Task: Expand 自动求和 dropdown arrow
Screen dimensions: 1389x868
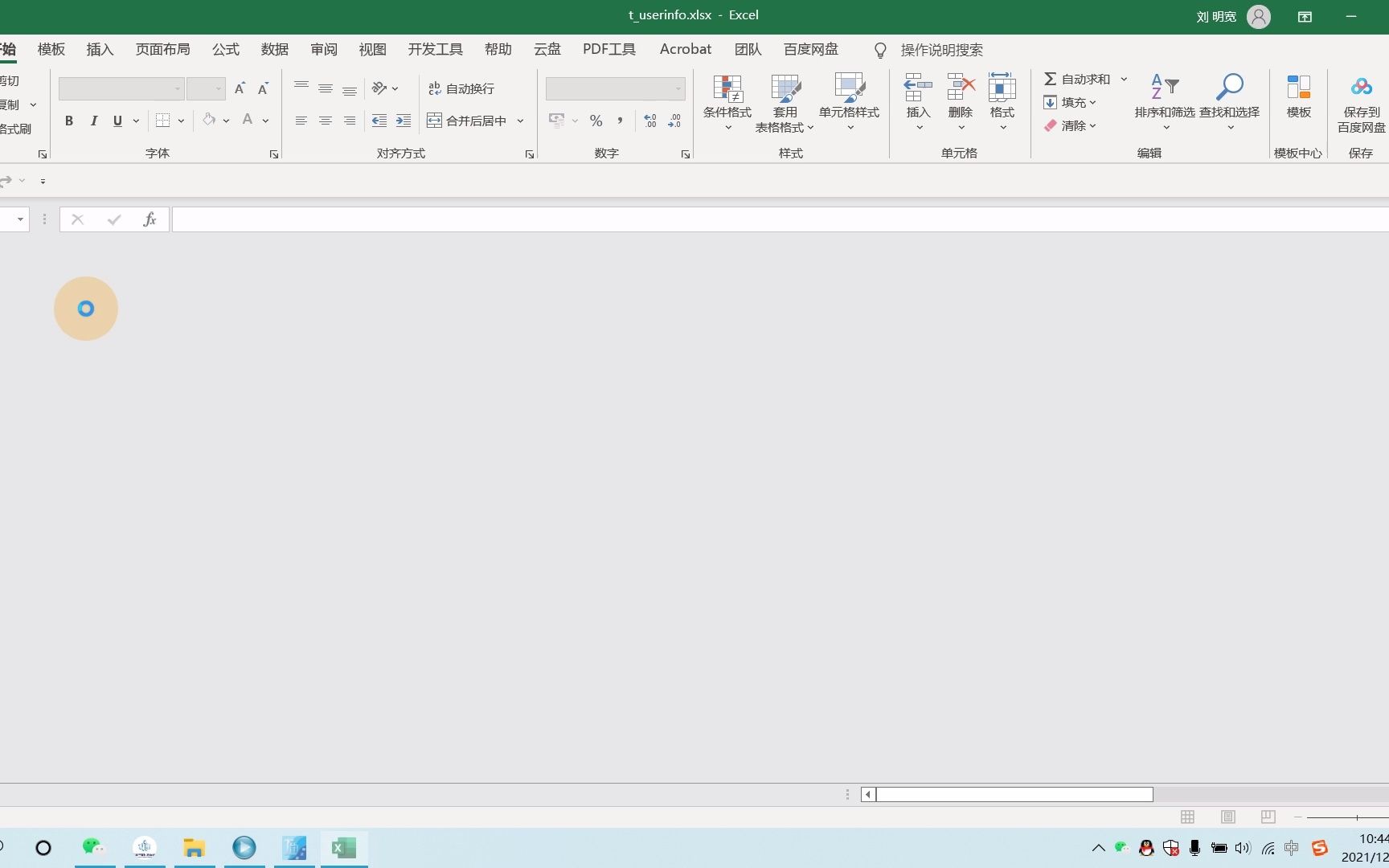Action: click(x=1124, y=79)
